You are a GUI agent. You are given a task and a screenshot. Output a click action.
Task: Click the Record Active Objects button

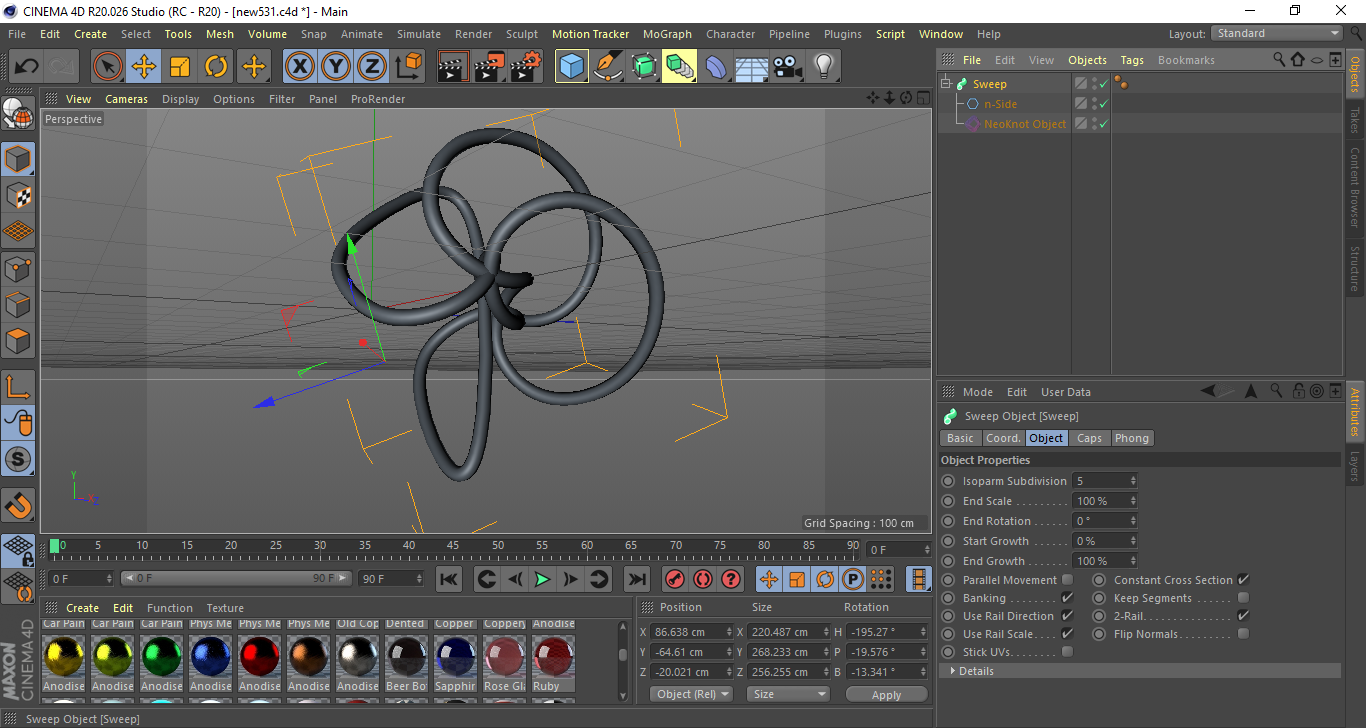click(x=674, y=579)
